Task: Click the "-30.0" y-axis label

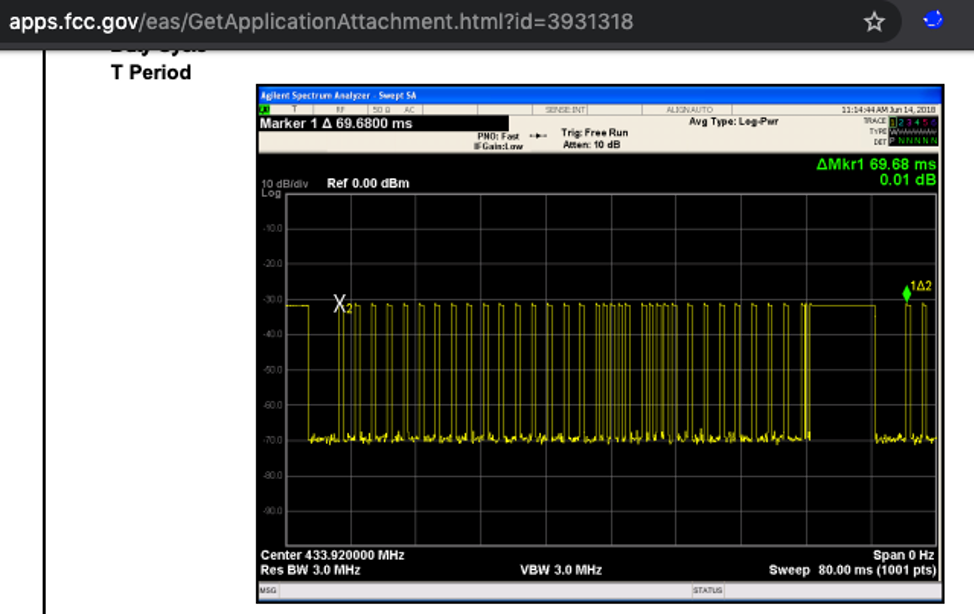Action: 273,300
